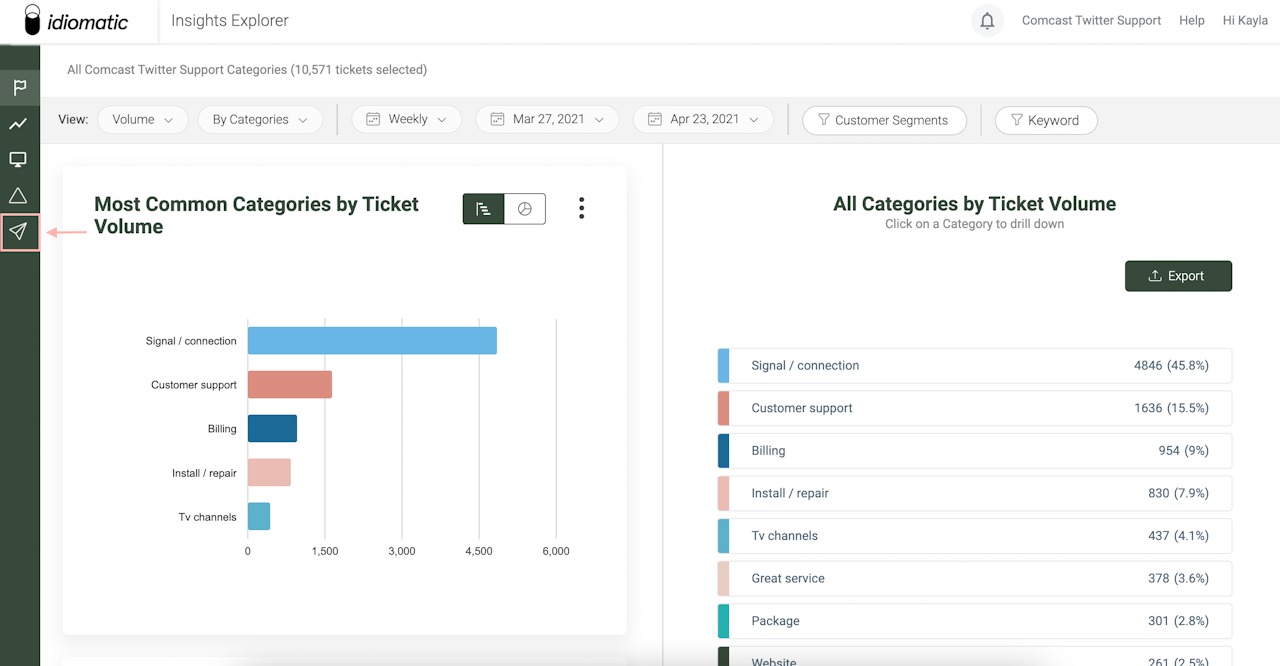Open the Weekly interval dropdown
Screen dimensions: 1280x666
point(406,119)
